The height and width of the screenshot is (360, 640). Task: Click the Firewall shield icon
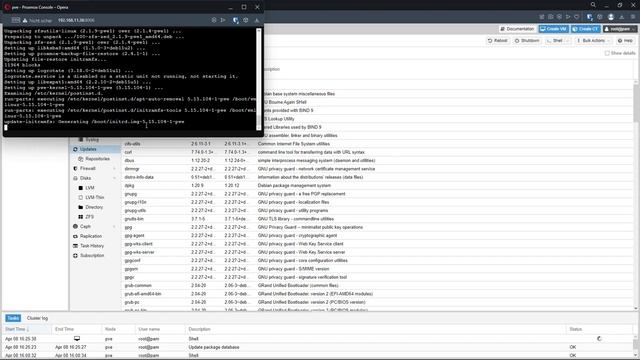pyautogui.click(x=75, y=169)
